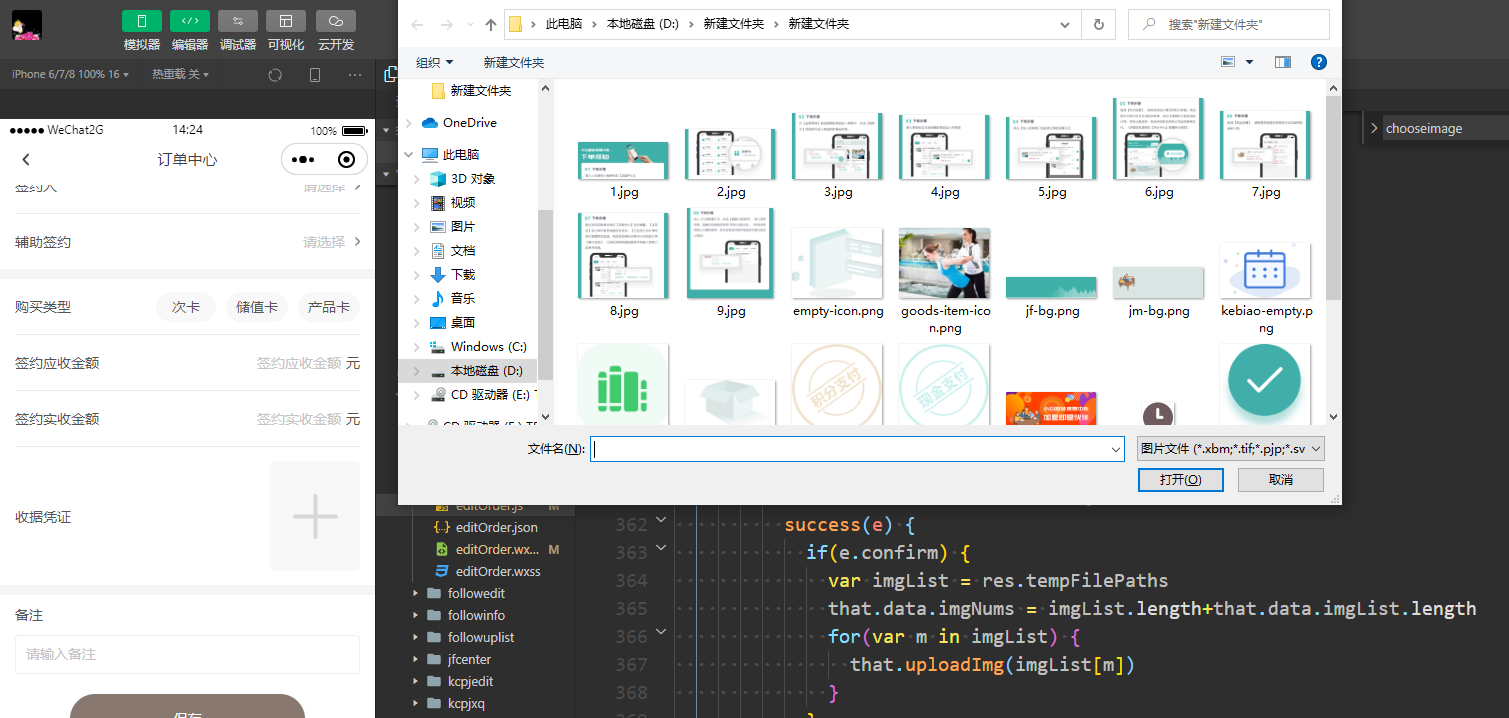Collapse code fold arrow at line 362

click(661, 522)
